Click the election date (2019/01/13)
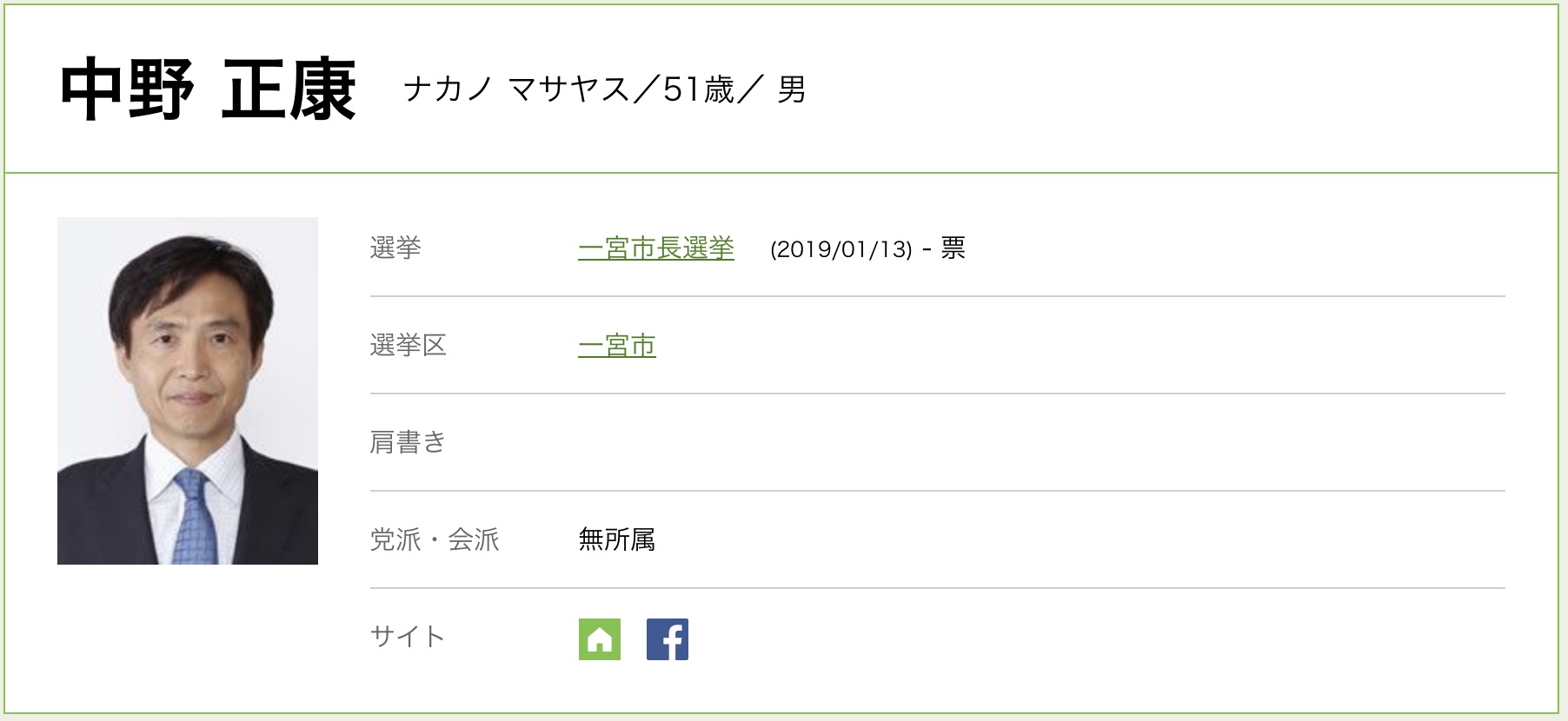Viewport: 1568px width, 721px height. [x=840, y=250]
